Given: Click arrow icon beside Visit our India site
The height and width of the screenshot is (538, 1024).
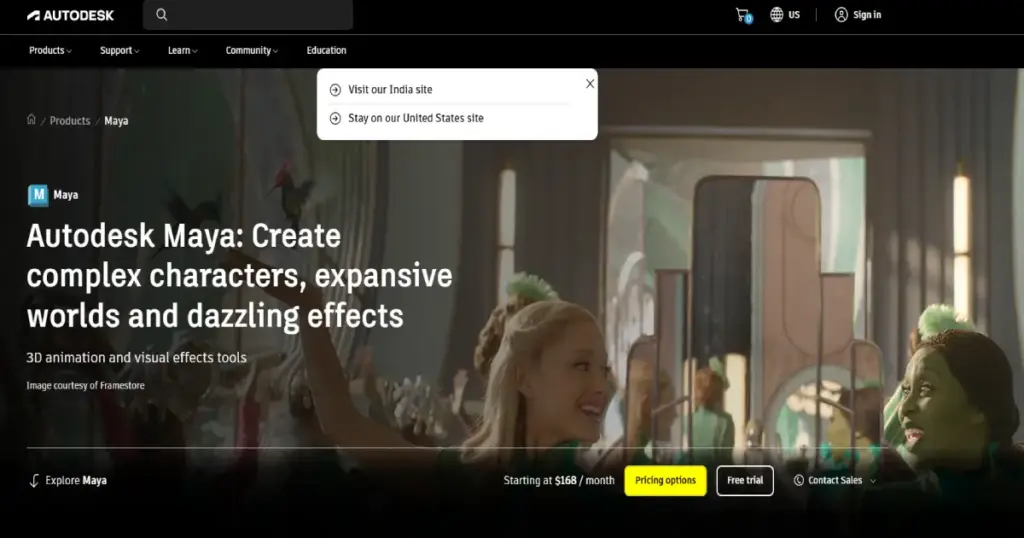Looking at the screenshot, I should (335, 90).
